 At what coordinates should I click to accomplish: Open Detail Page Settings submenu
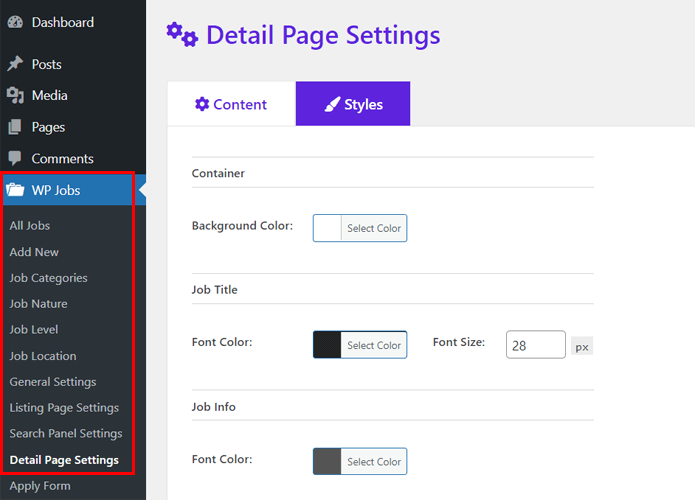(64, 460)
